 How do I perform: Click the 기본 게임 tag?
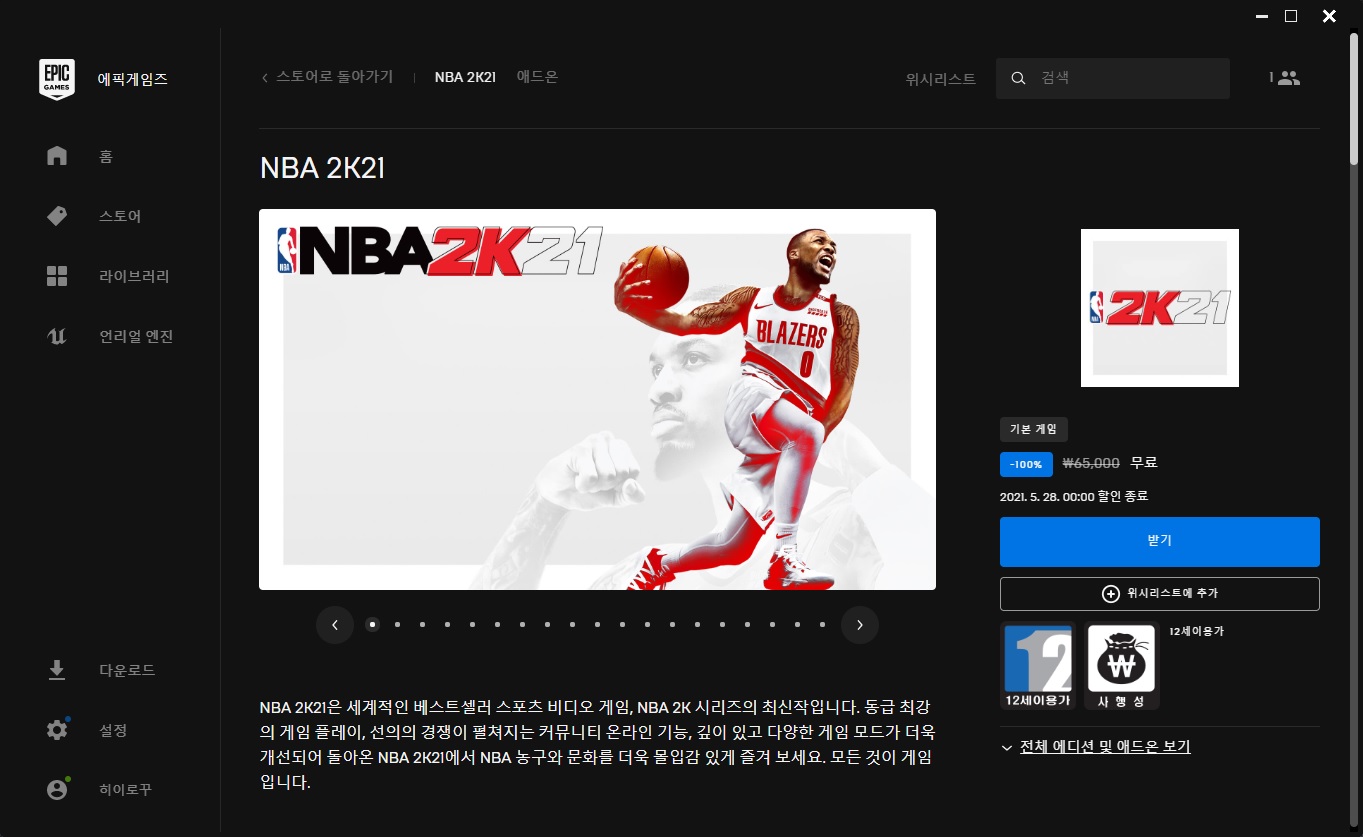coord(1034,430)
